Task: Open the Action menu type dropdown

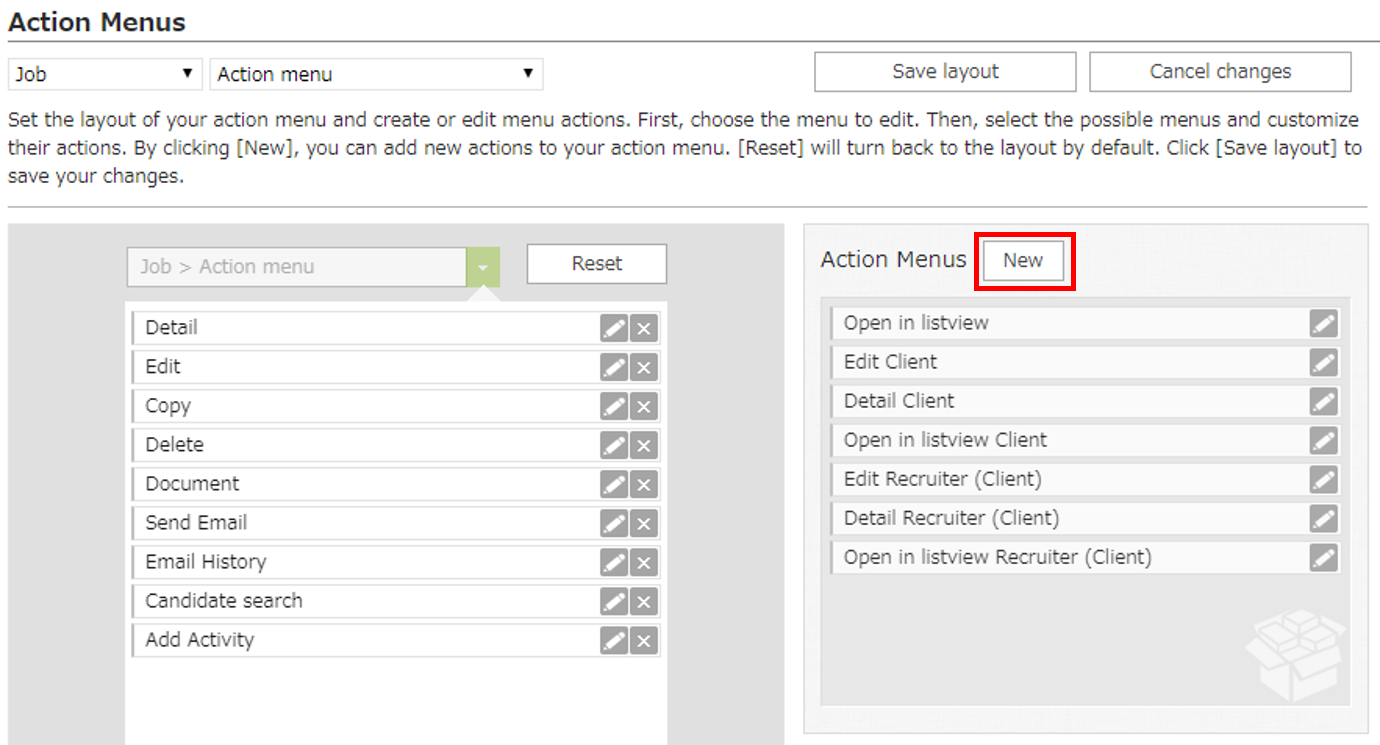Action: pos(375,73)
